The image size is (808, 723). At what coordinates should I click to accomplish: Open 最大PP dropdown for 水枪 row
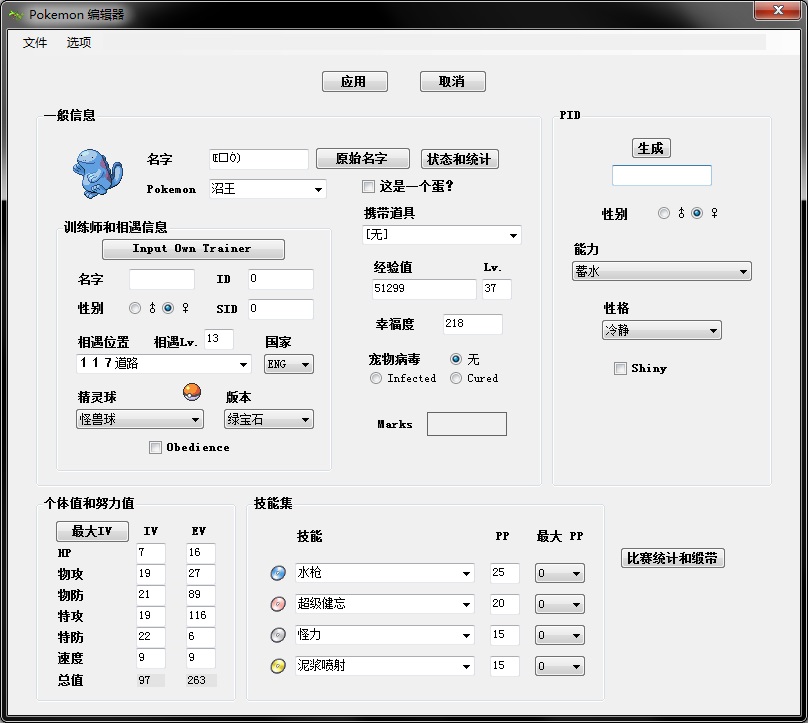click(x=560, y=573)
